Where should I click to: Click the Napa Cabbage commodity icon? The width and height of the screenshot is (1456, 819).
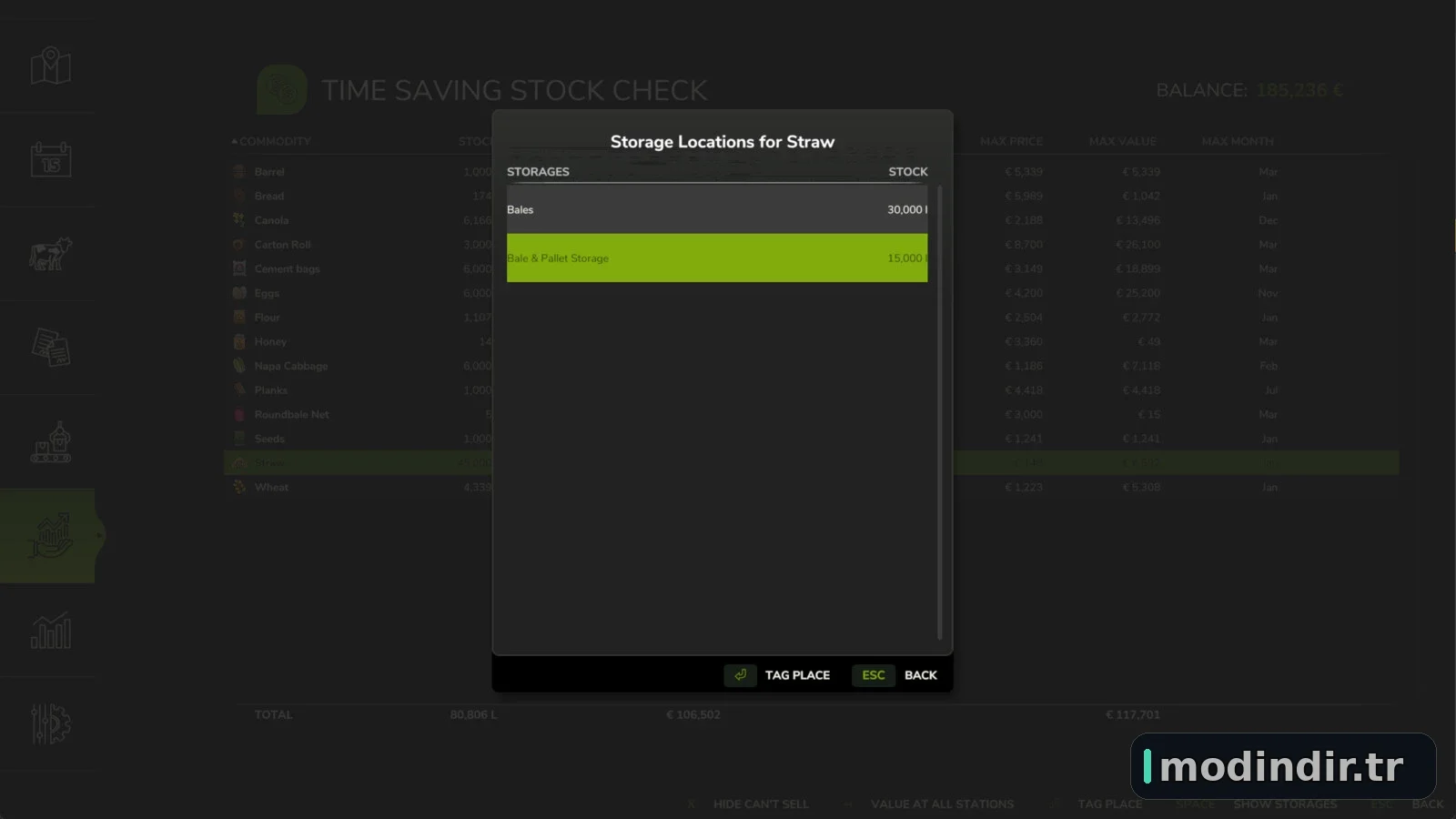tap(239, 366)
